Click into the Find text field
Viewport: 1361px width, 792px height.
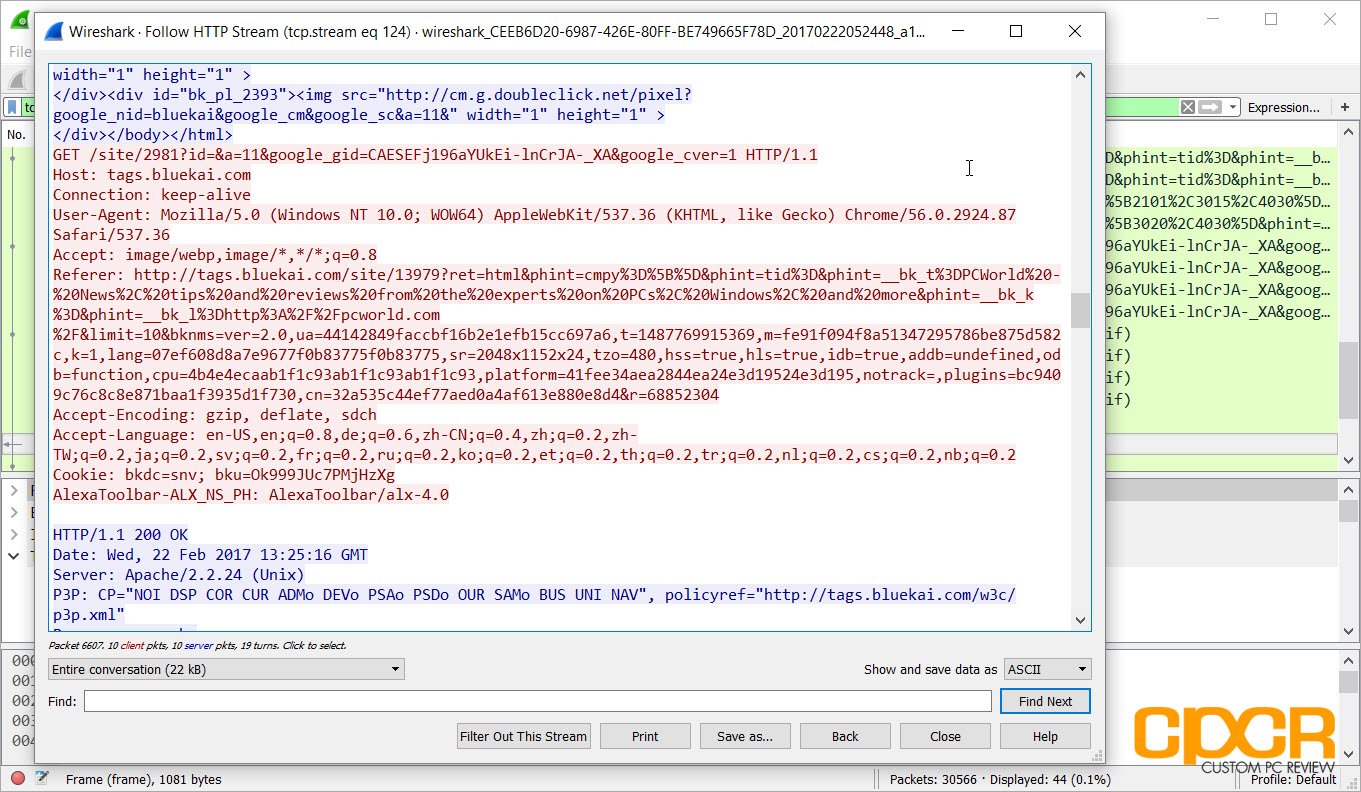[x=537, y=701]
